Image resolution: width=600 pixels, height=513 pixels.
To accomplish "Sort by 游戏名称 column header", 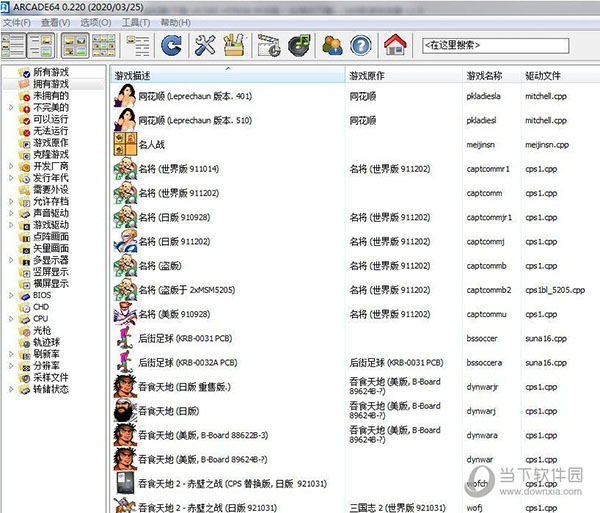I will click(x=491, y=76).
